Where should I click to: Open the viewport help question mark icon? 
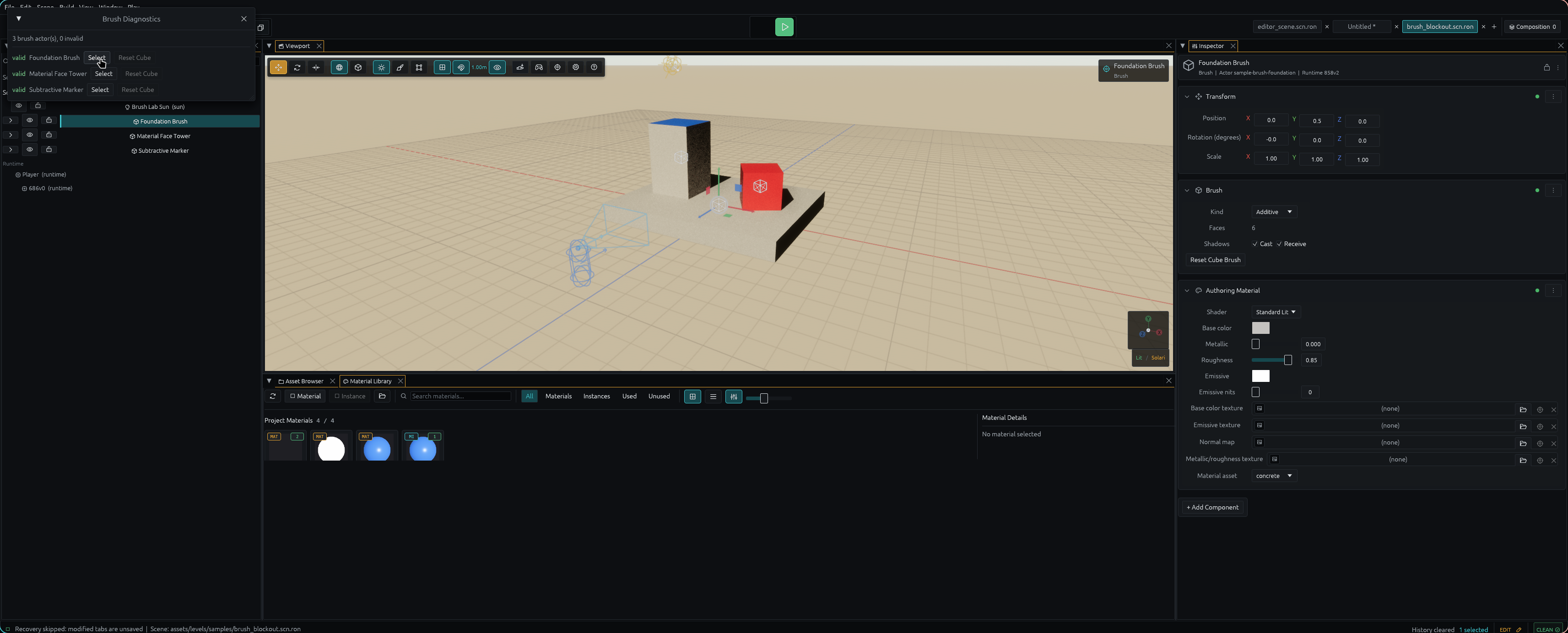tap(594, 68)
